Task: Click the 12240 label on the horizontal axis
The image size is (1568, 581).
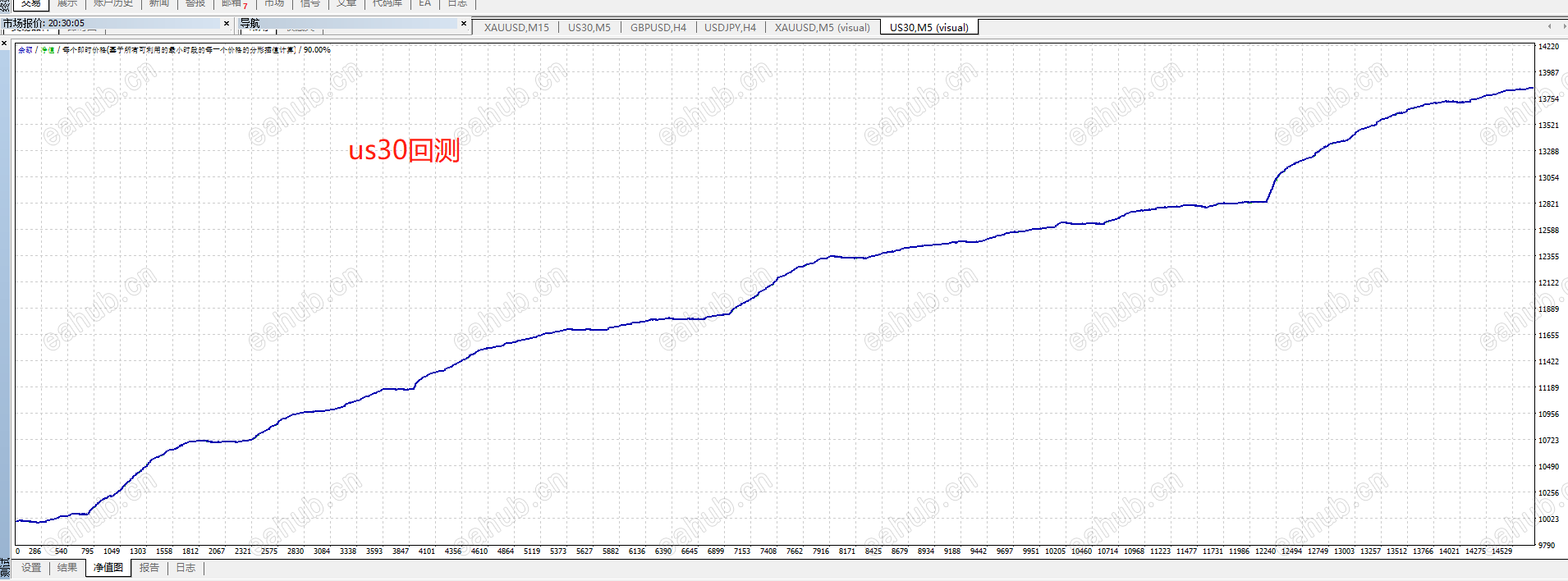Action: click(1265, 551)
